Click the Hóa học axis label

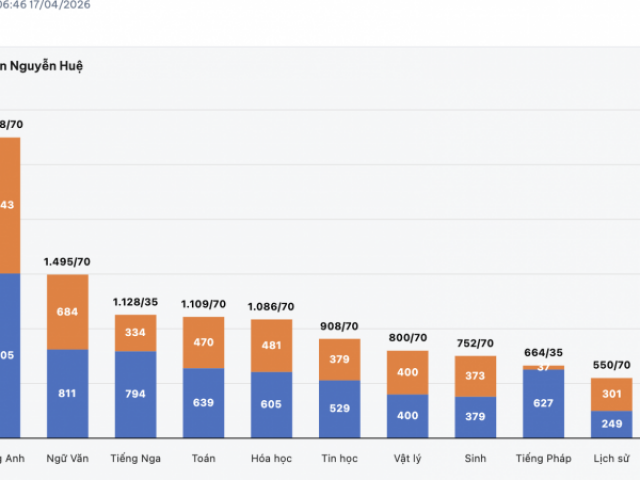click(x=271, y=458)
